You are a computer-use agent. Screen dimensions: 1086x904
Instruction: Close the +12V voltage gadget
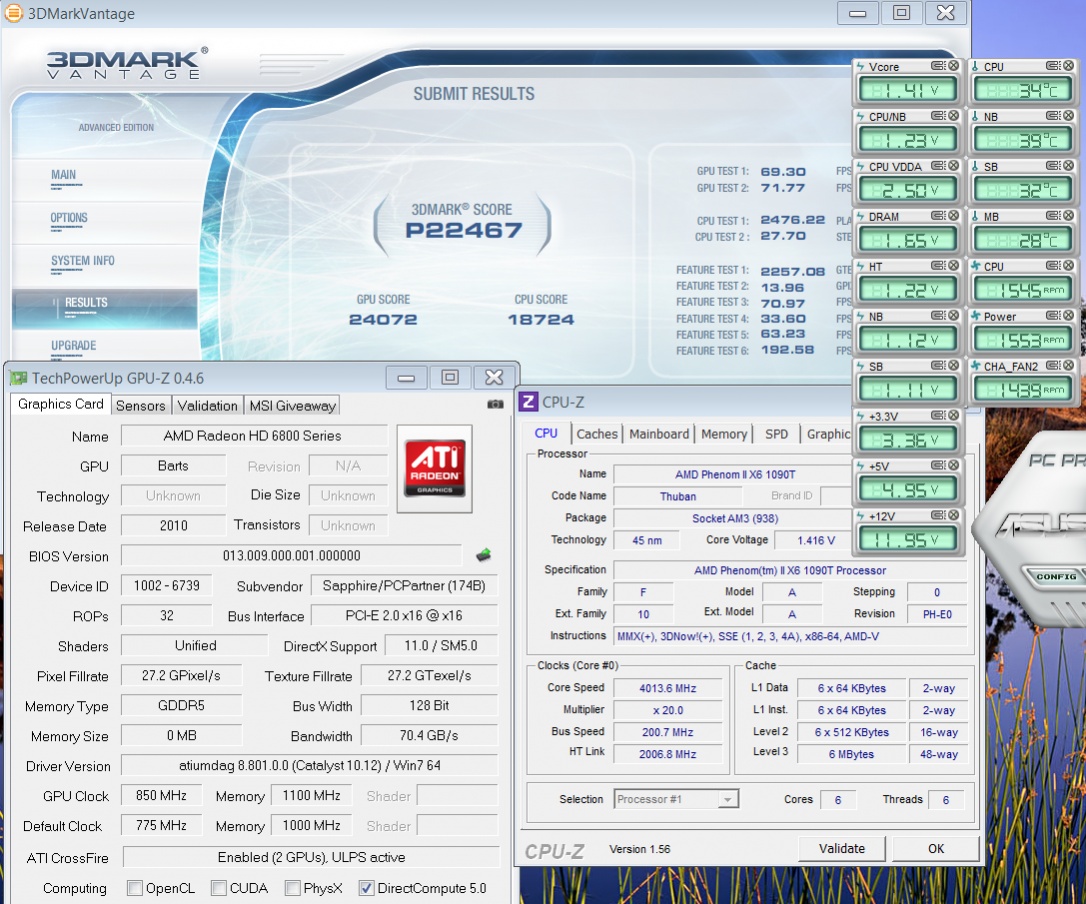pyautogui.click(x=954, y=515)
